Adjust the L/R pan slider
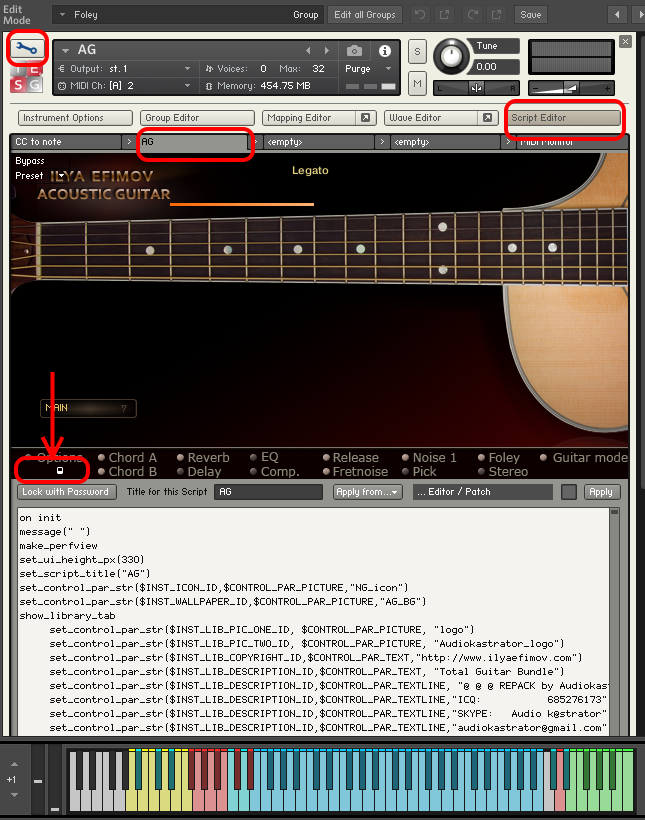645x820 pixels. (476, 88)
